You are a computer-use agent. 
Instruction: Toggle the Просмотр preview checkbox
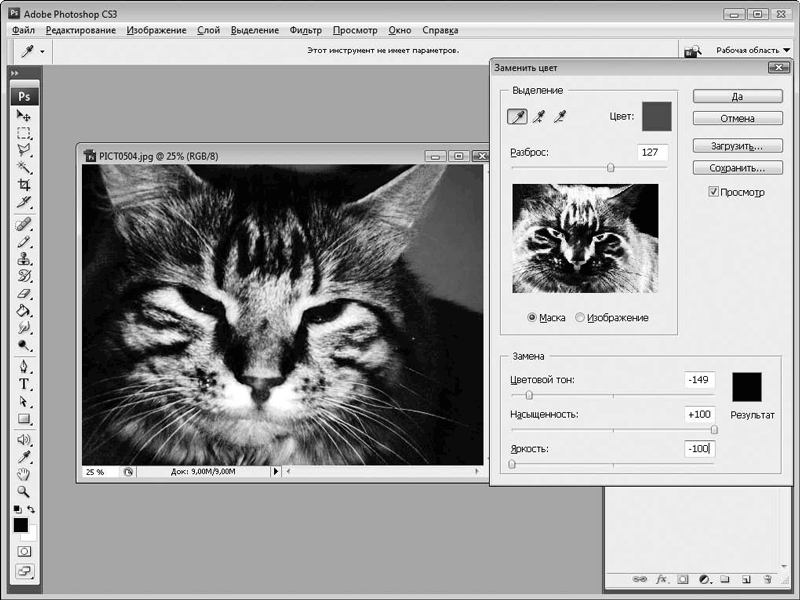coord(713,191)
